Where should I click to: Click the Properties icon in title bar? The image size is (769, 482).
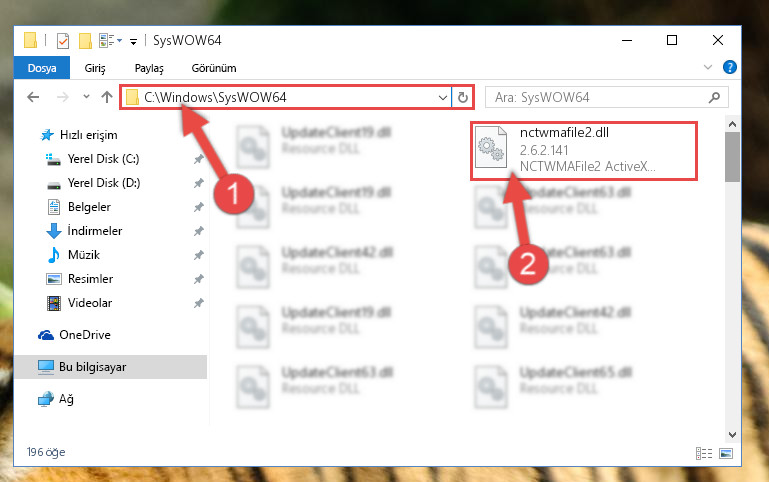63,41
